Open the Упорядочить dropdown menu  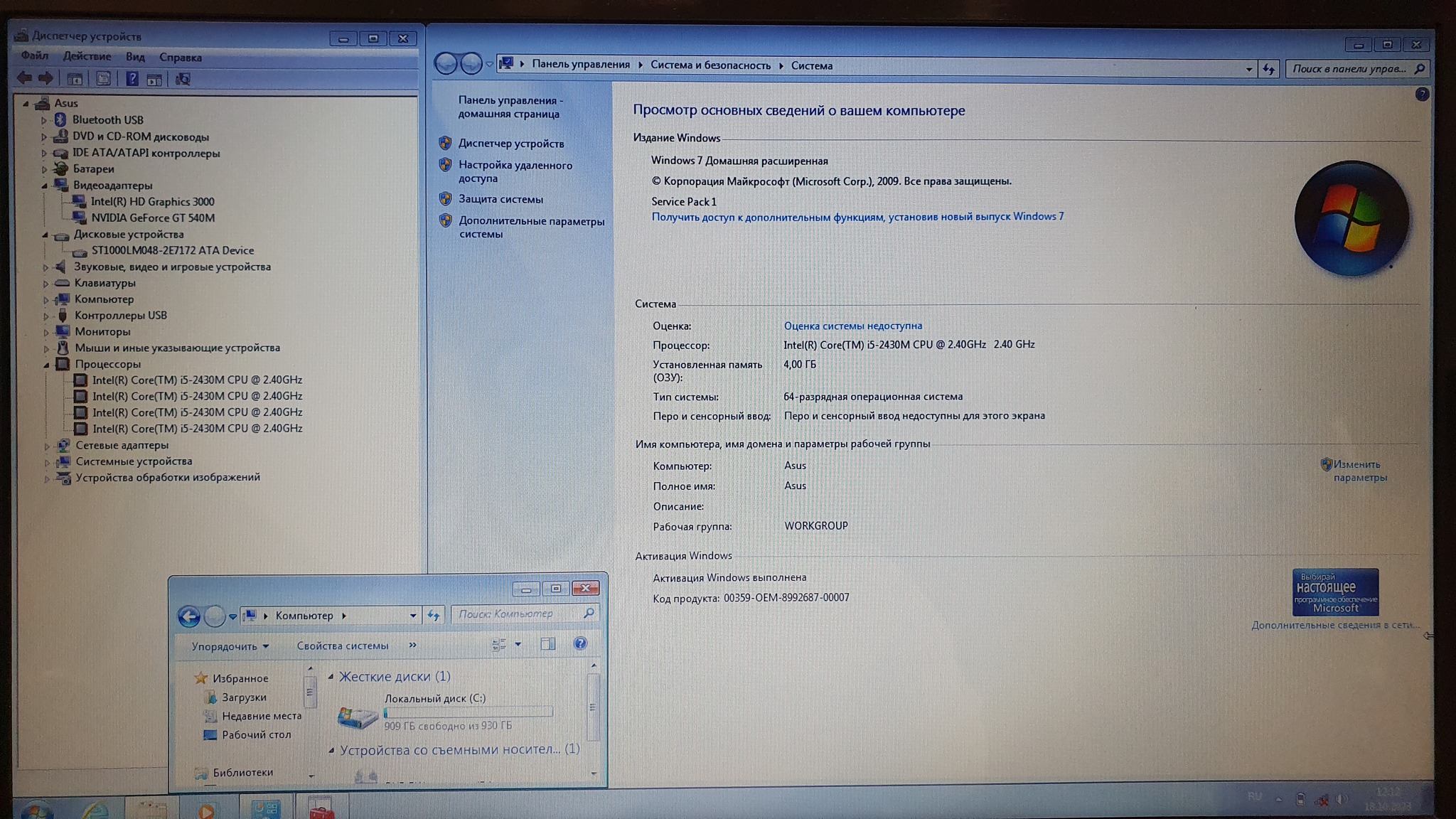pos(230,646)
